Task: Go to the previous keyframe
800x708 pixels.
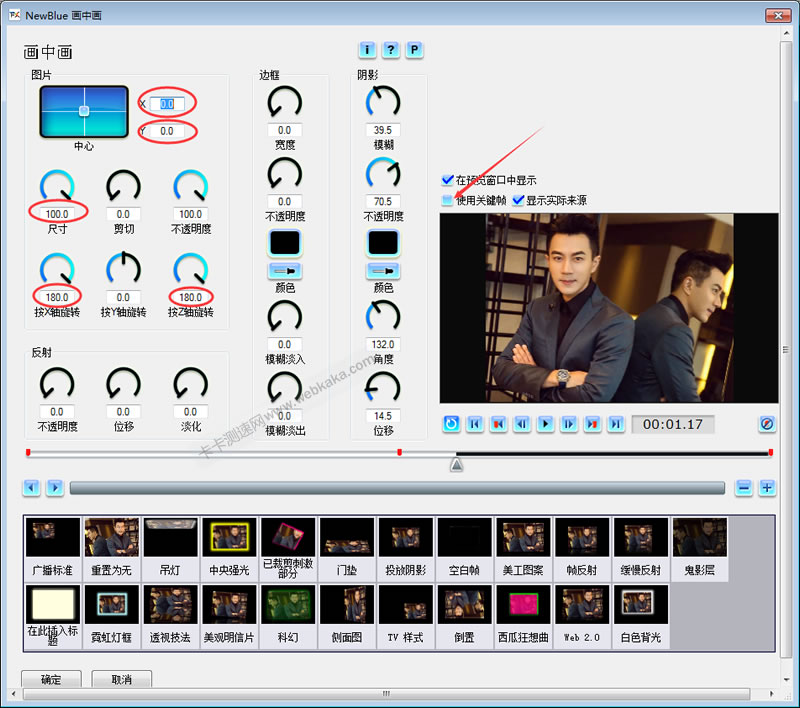Action: (x=498, y=424)
